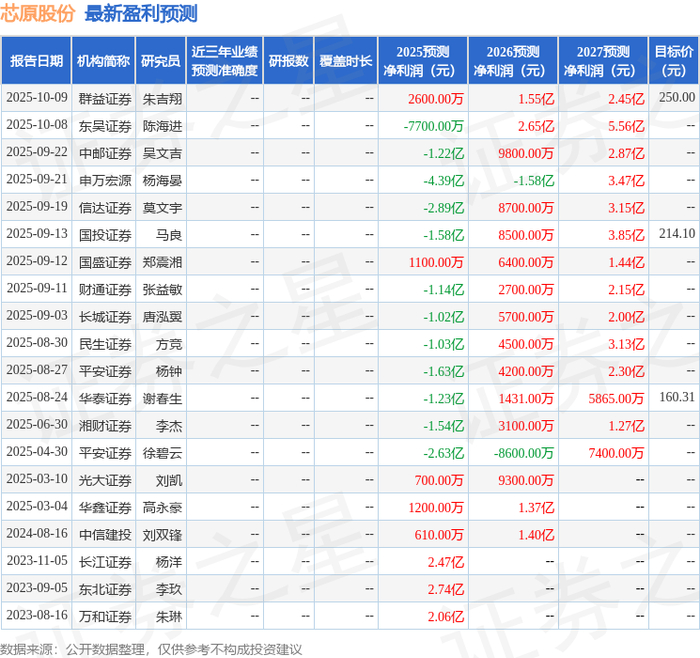Image resolution: width=700 pixels, height=658 pixels.
Task: Click the 华泰证券 institution cell
Action: pos(105,399)
